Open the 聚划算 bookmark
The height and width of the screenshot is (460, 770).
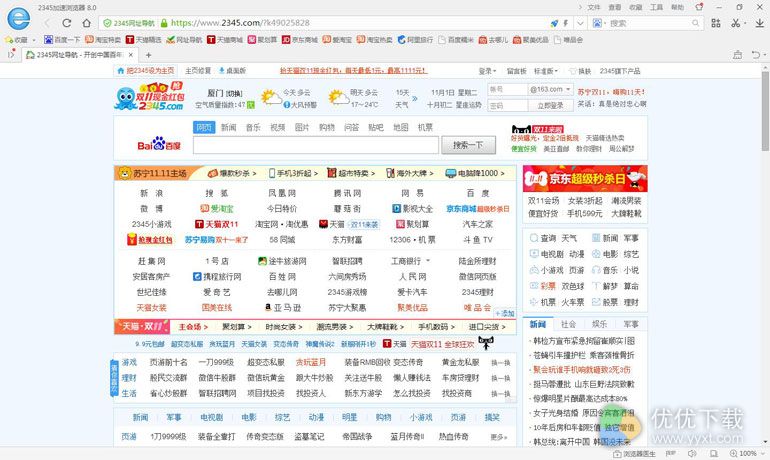pos(262,40)
